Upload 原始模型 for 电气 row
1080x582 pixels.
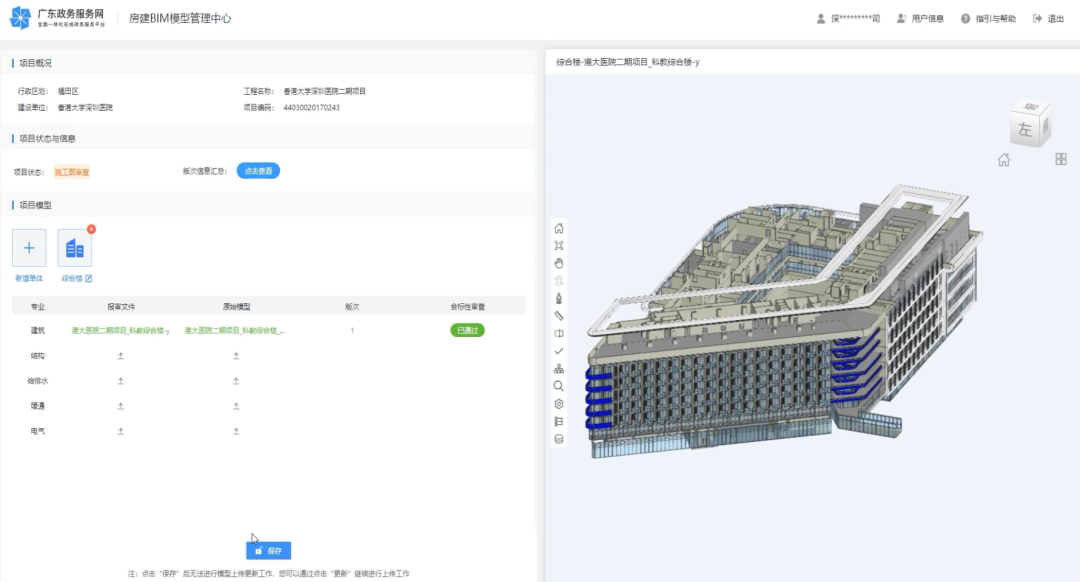click(x=236, y=431)
